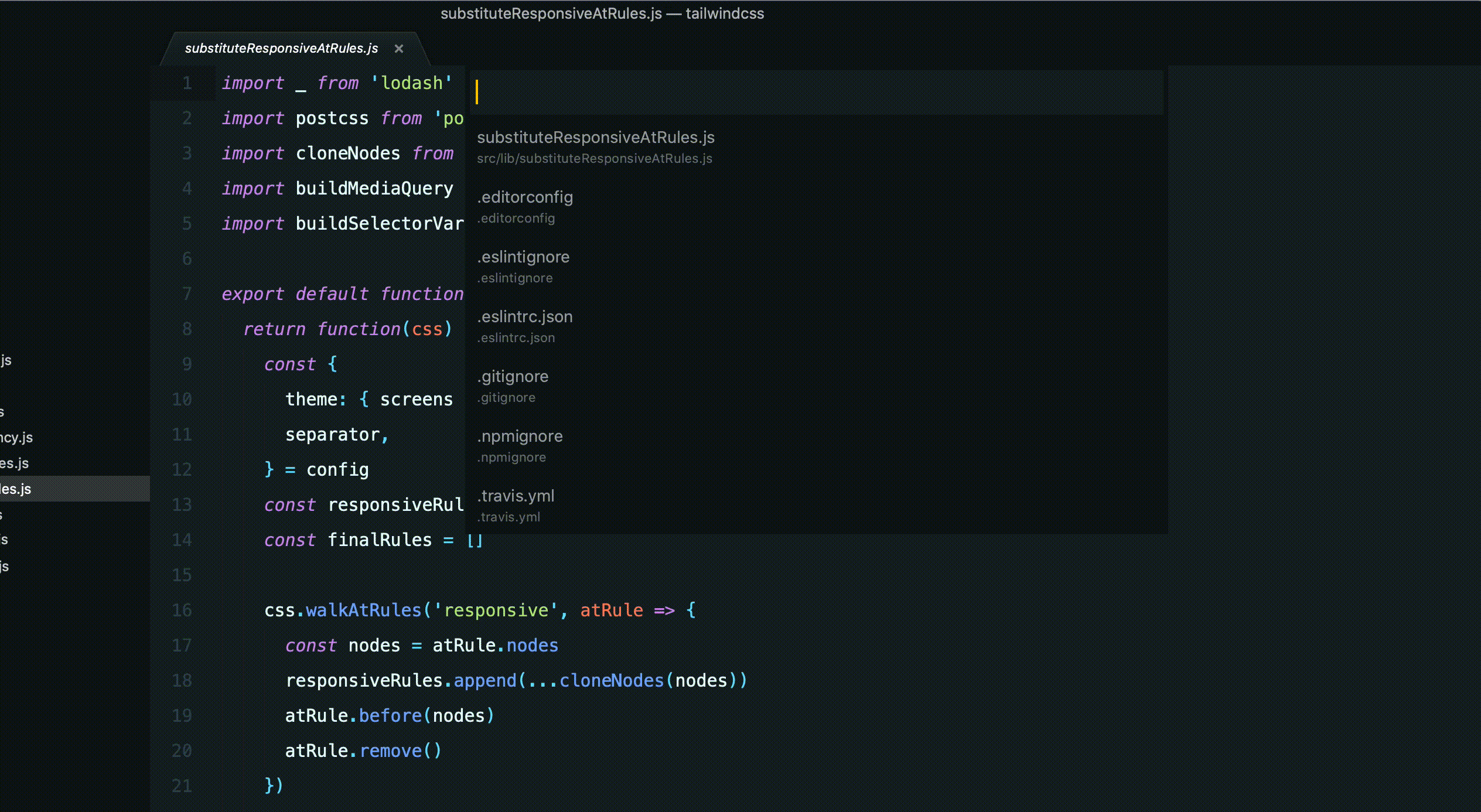Screen dimensions: 1481x812
Task: Switch to the substituteResponsiveAtRules.js tab
Action: coord(281,49)
